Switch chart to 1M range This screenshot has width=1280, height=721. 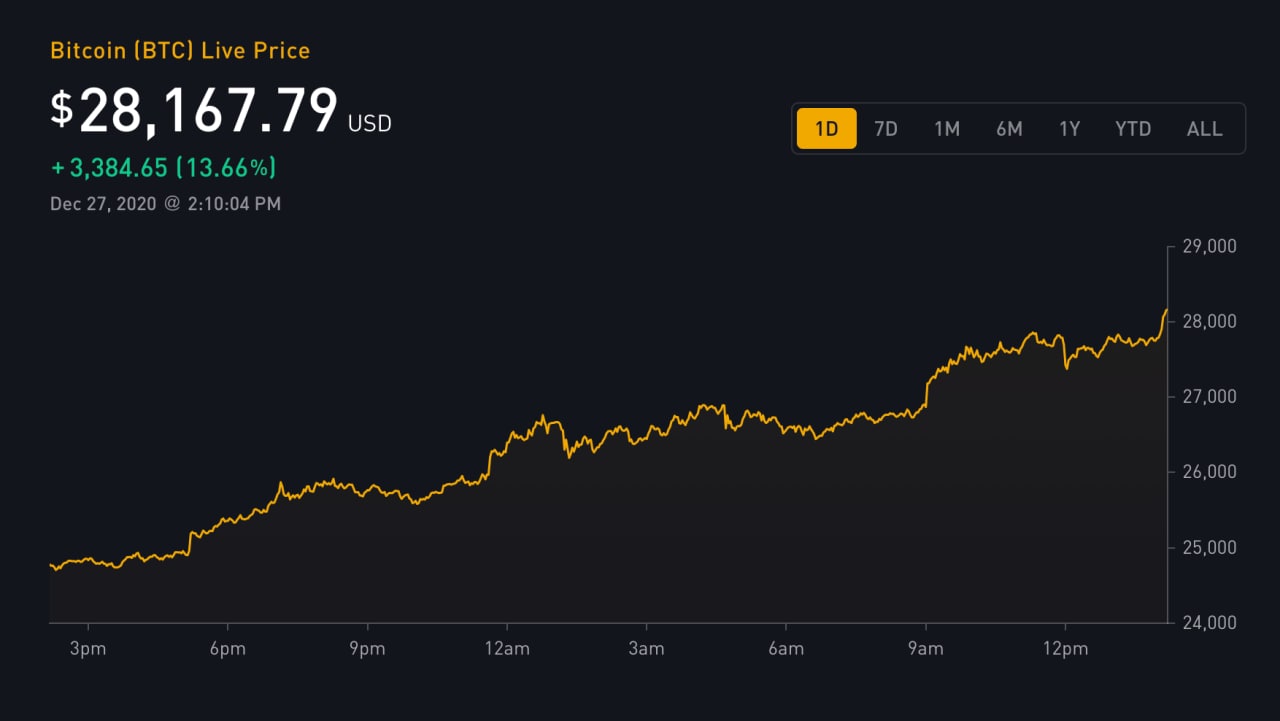pyautogui.click(x=947, y=129)
